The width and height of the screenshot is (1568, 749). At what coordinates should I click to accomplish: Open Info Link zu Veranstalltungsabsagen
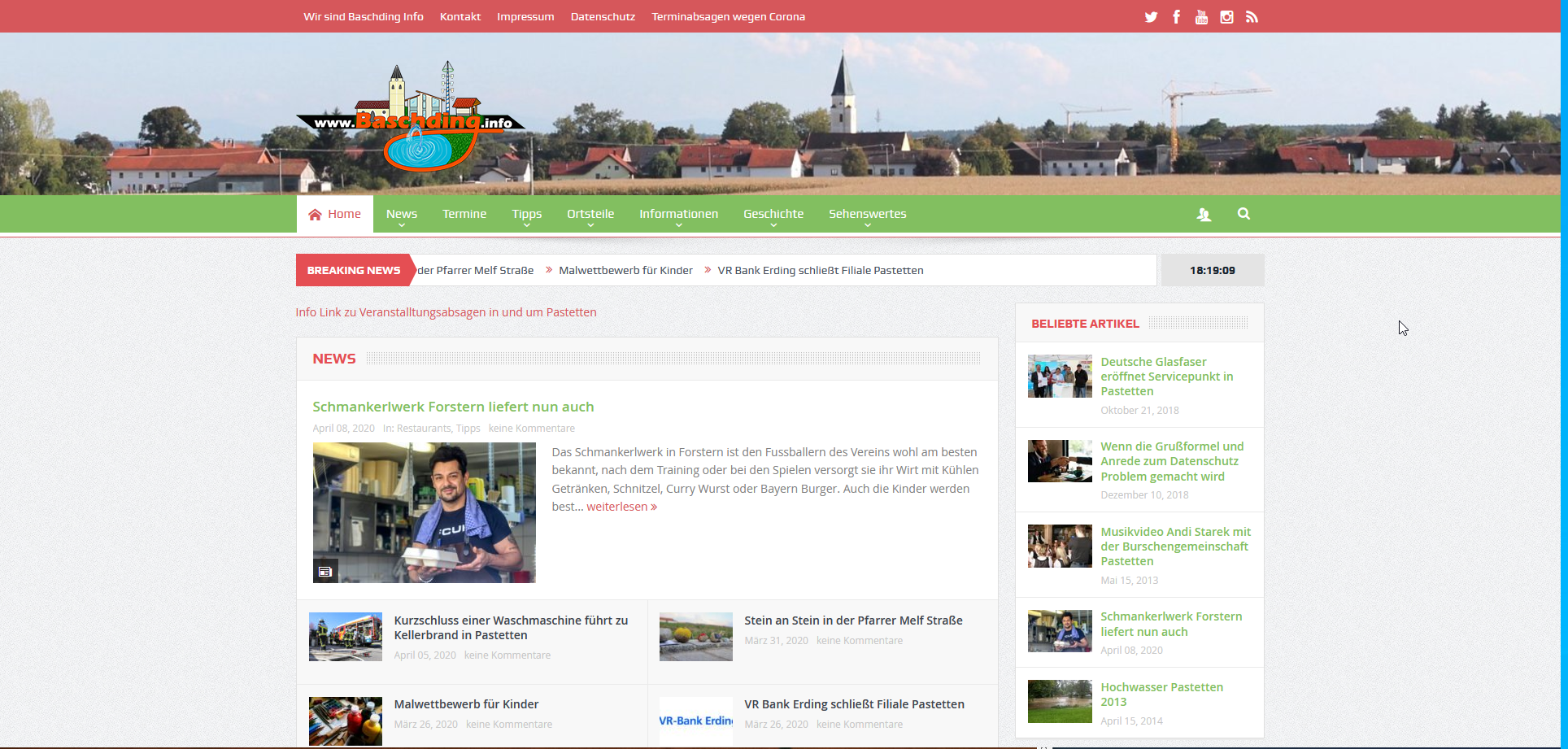tap(446, 312)
